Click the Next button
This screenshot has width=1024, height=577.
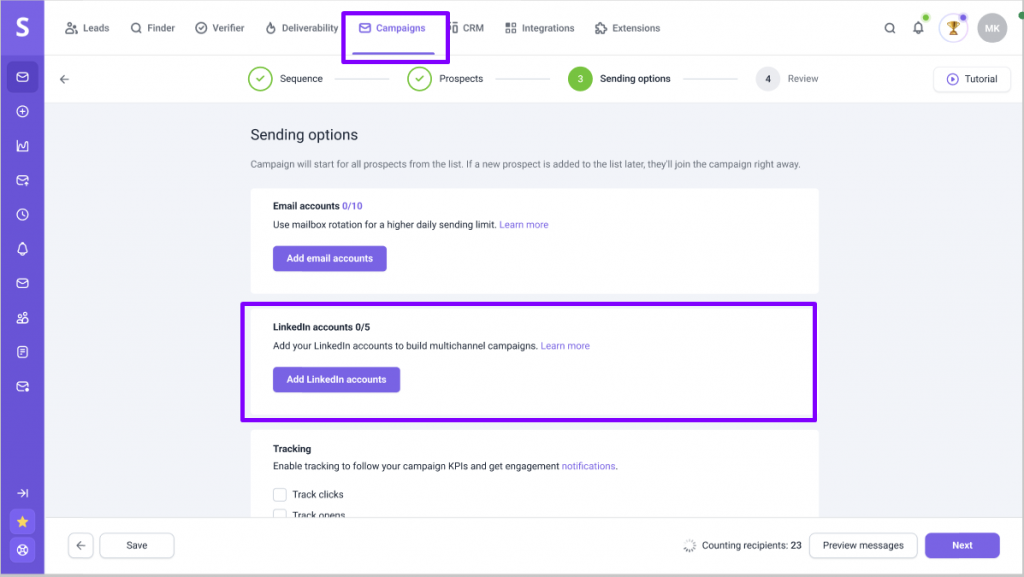point(962,545)
